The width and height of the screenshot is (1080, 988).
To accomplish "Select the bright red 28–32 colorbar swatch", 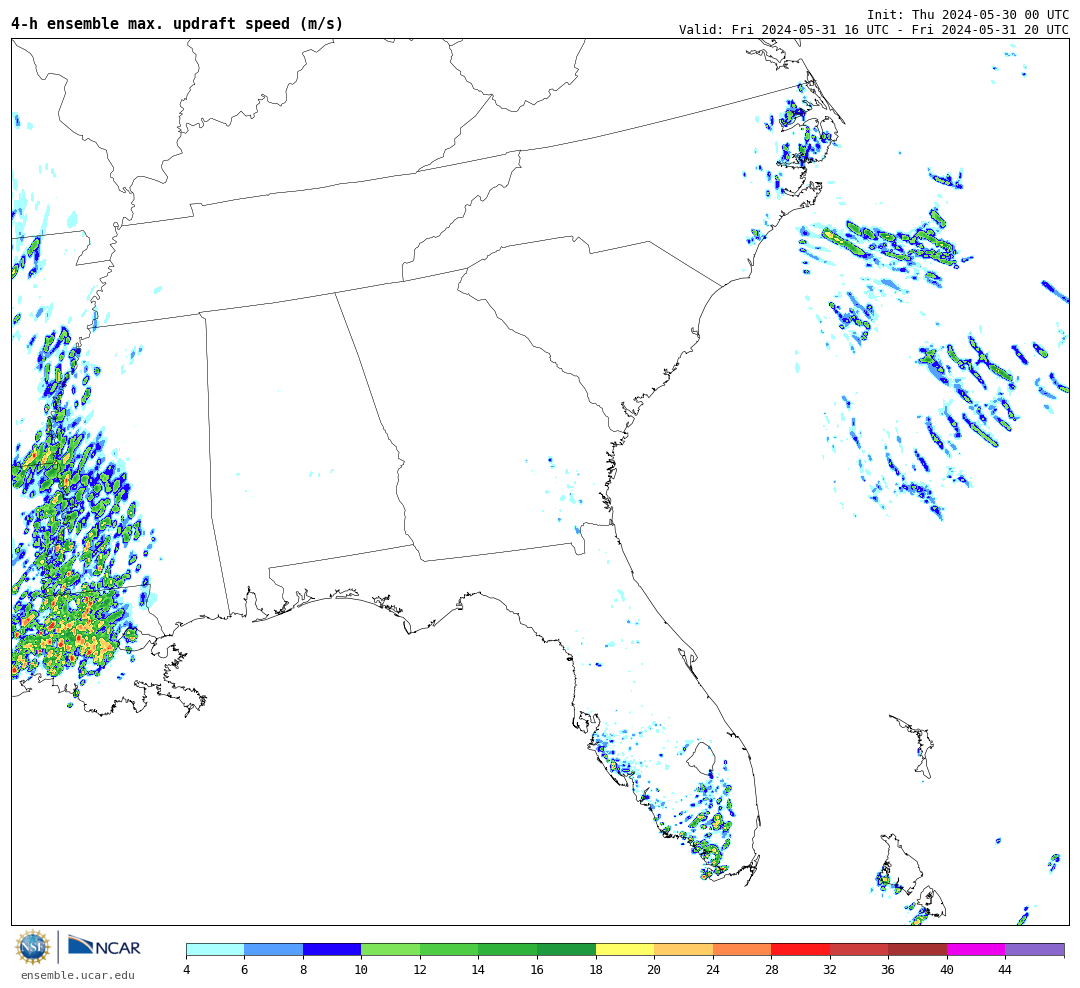I will [800, 949].
